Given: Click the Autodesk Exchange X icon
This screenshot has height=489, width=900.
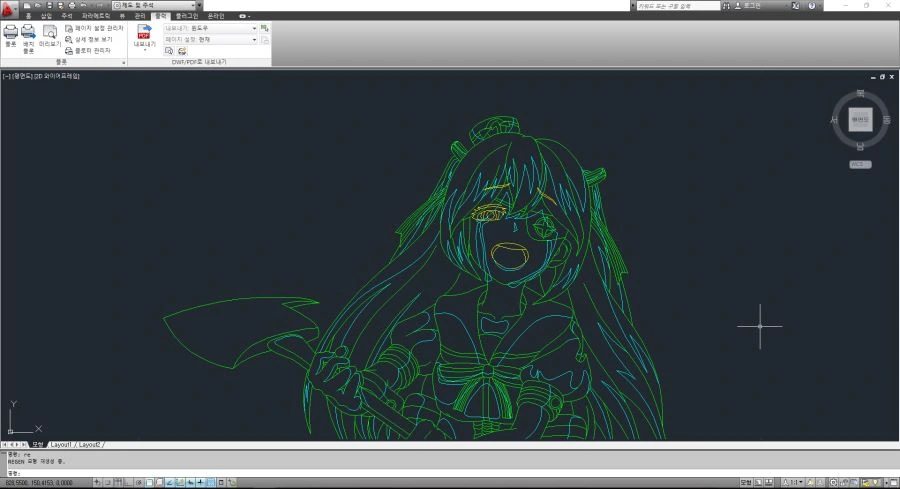Looking at the screenshot, I should click(x=796, y=6).
